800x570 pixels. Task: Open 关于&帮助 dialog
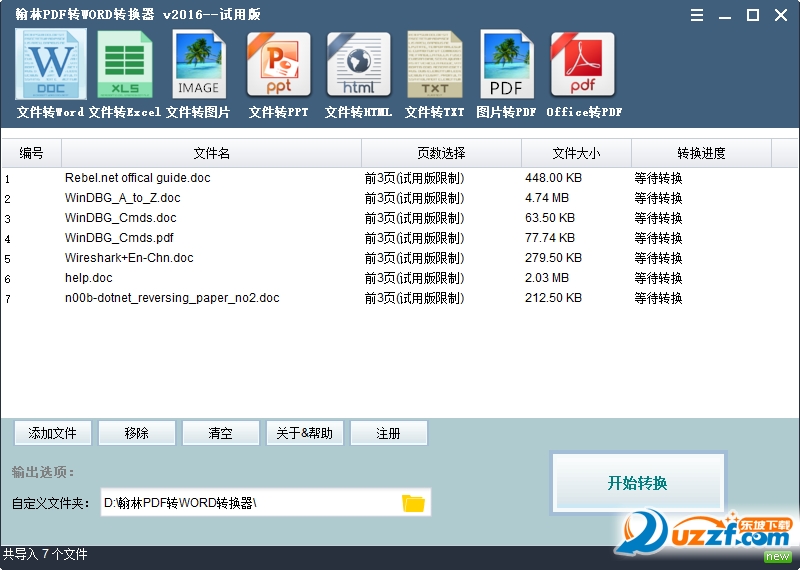[305, 433]
